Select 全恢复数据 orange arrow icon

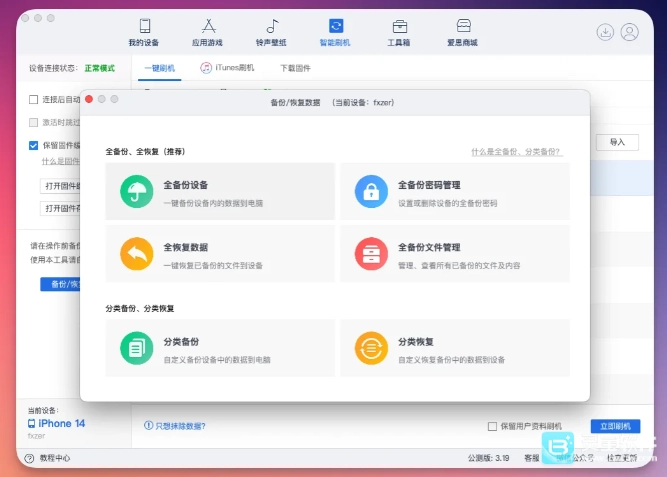pos(136,254)
